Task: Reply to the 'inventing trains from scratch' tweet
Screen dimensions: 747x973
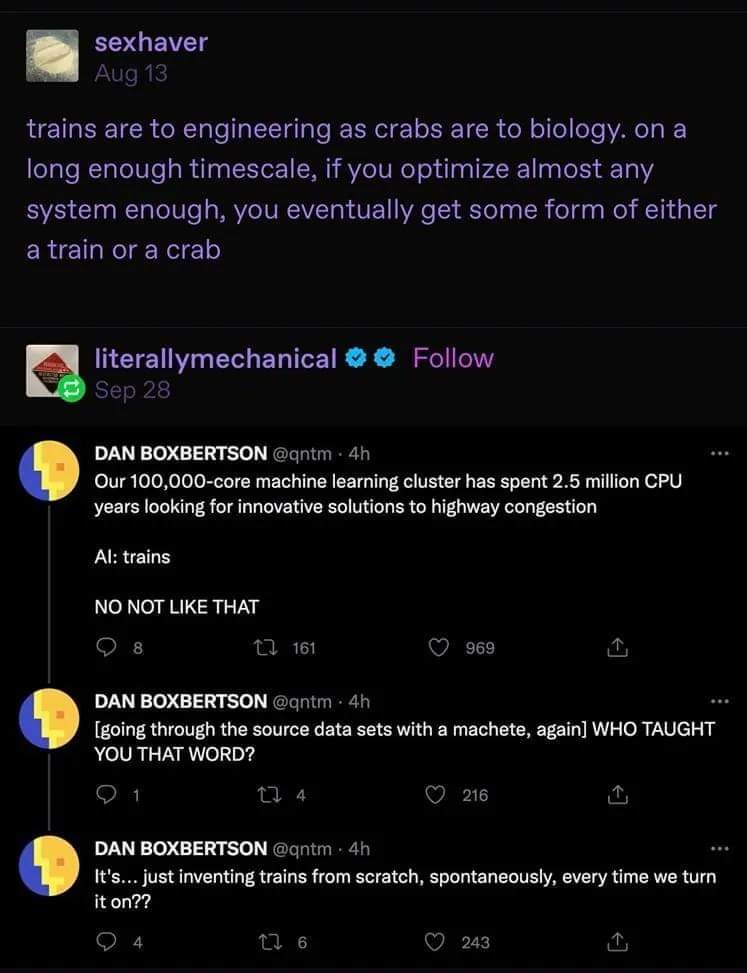Action: [x=106, y=941]
